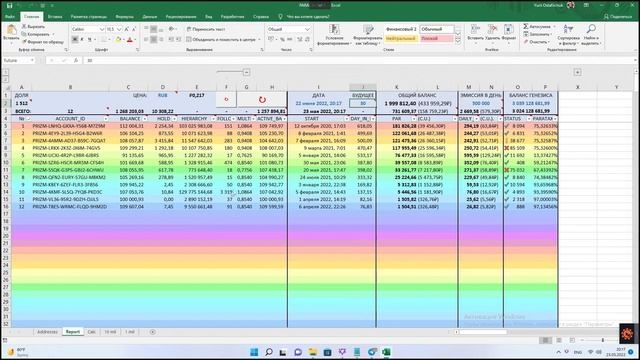Switch to the Page Layout (Разметка страницы) tab
This screenshot has width=640, height=360.
(x=89, y=17)
